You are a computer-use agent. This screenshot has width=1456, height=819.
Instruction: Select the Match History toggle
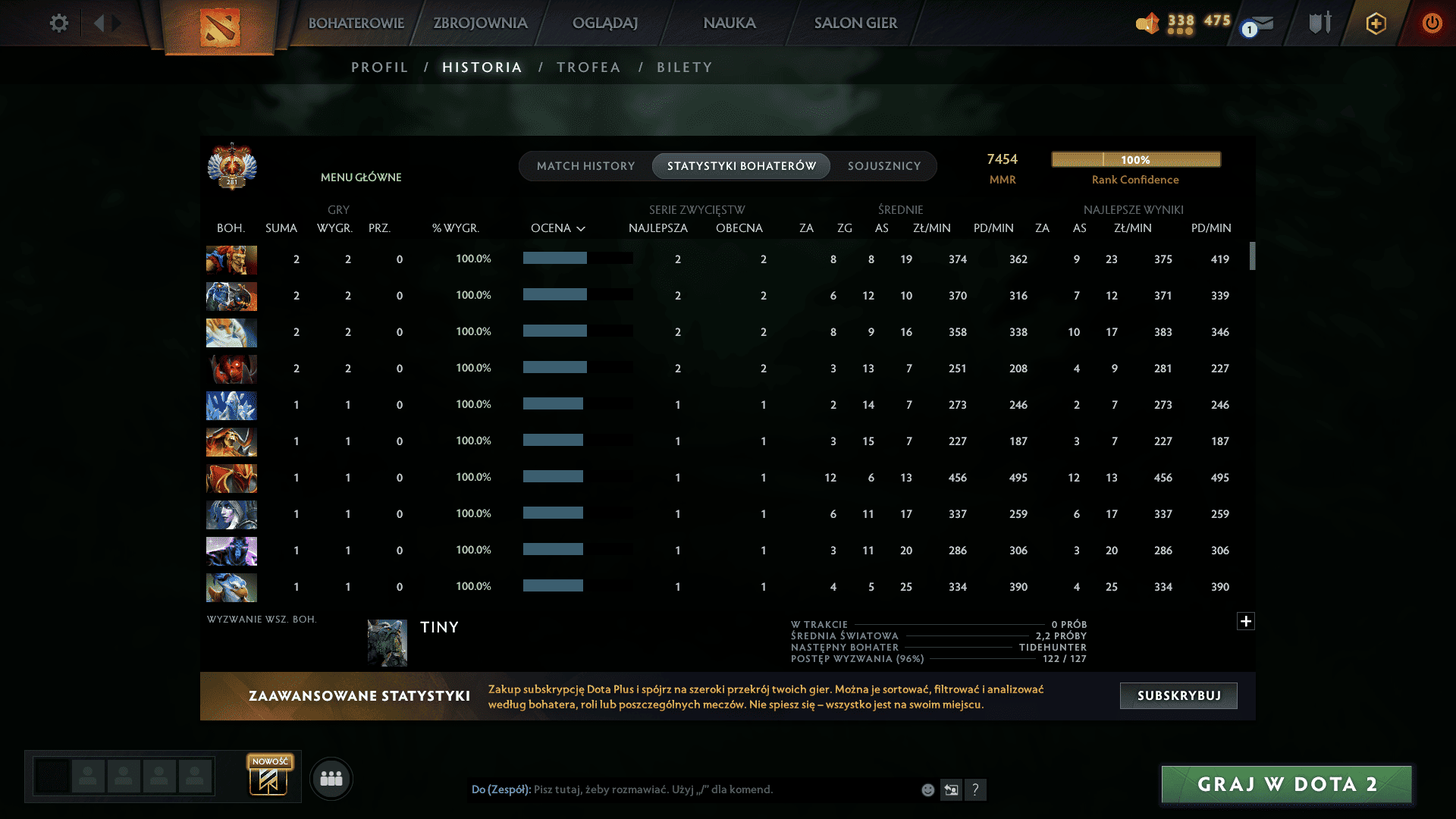(585, 166)
